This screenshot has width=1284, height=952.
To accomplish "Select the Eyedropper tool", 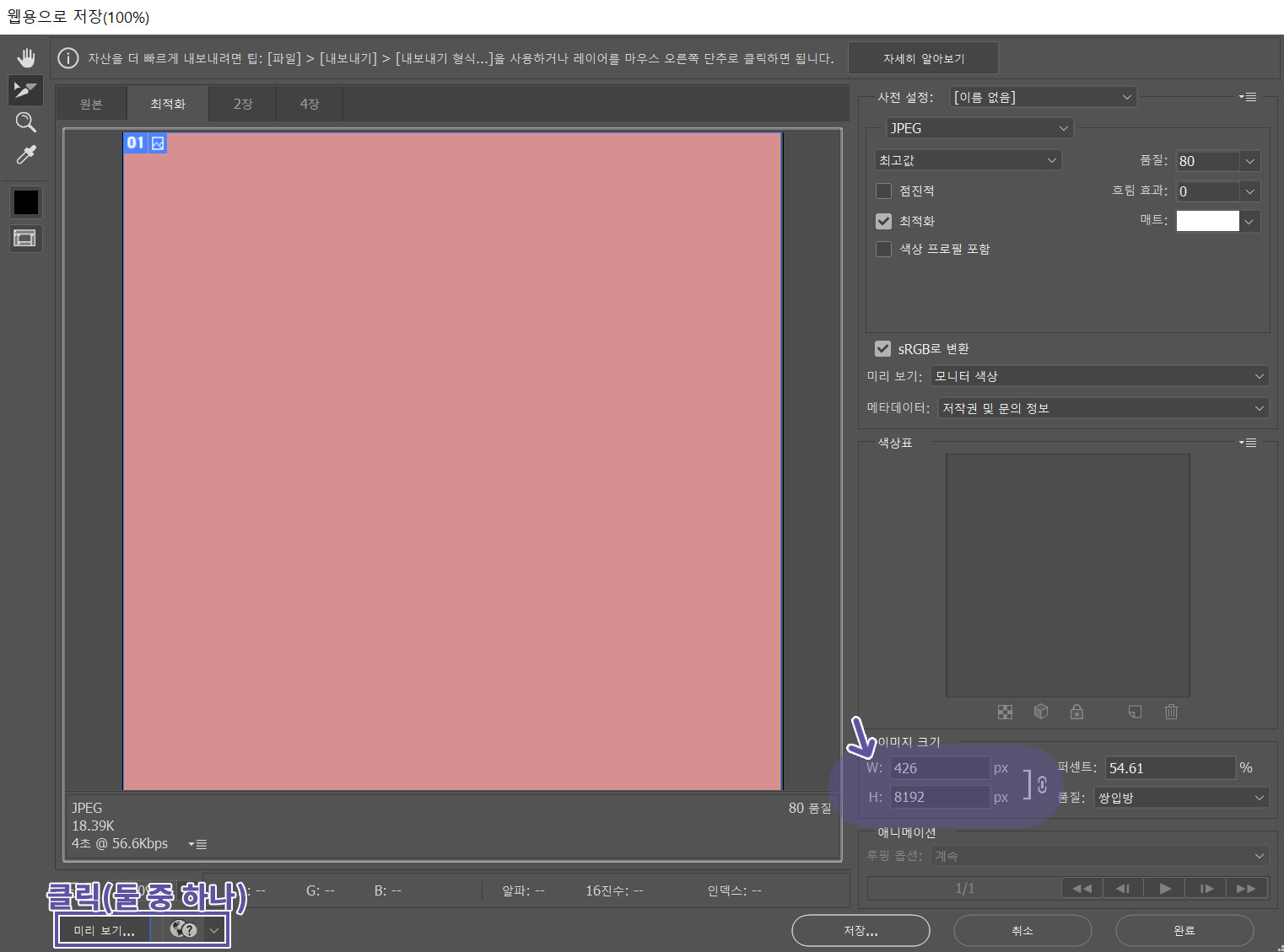I will click(26, 155).
